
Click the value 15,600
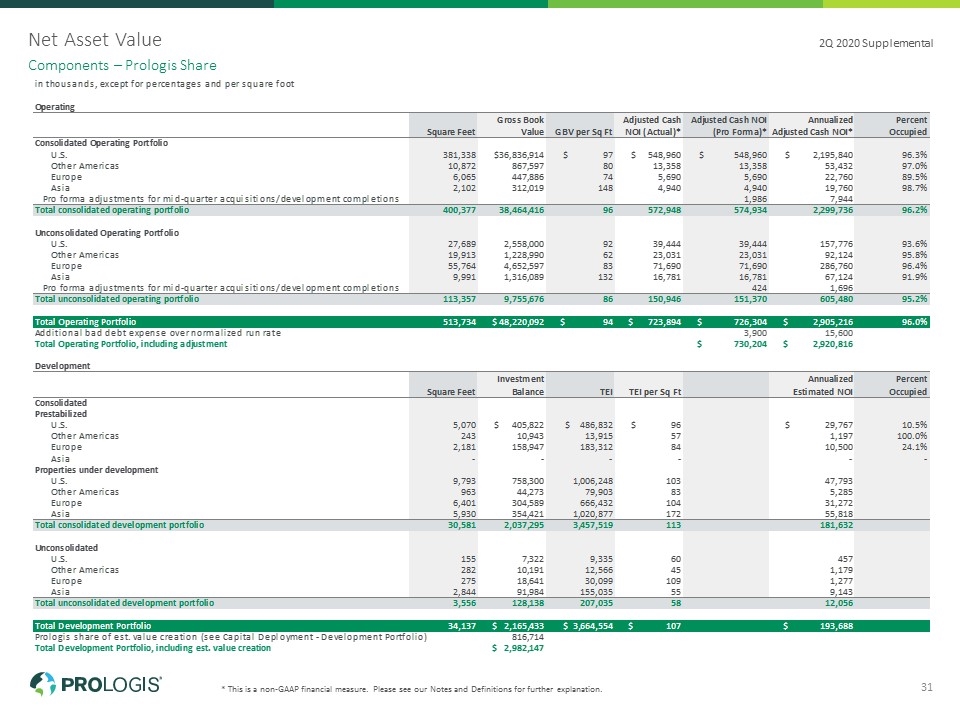[839, 333]
